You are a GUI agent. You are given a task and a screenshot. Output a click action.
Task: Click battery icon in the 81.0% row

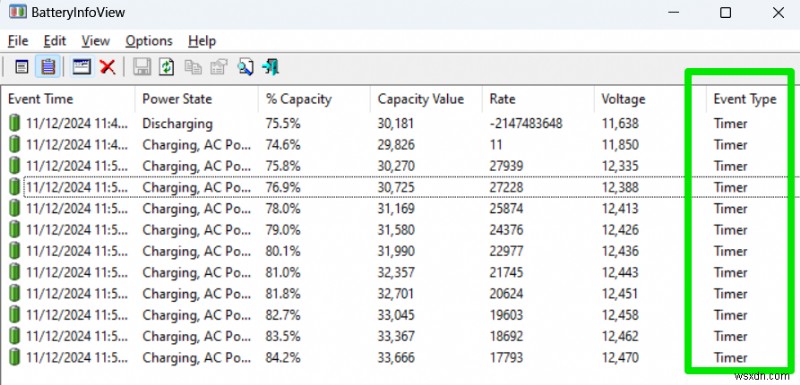pos(15,272)
